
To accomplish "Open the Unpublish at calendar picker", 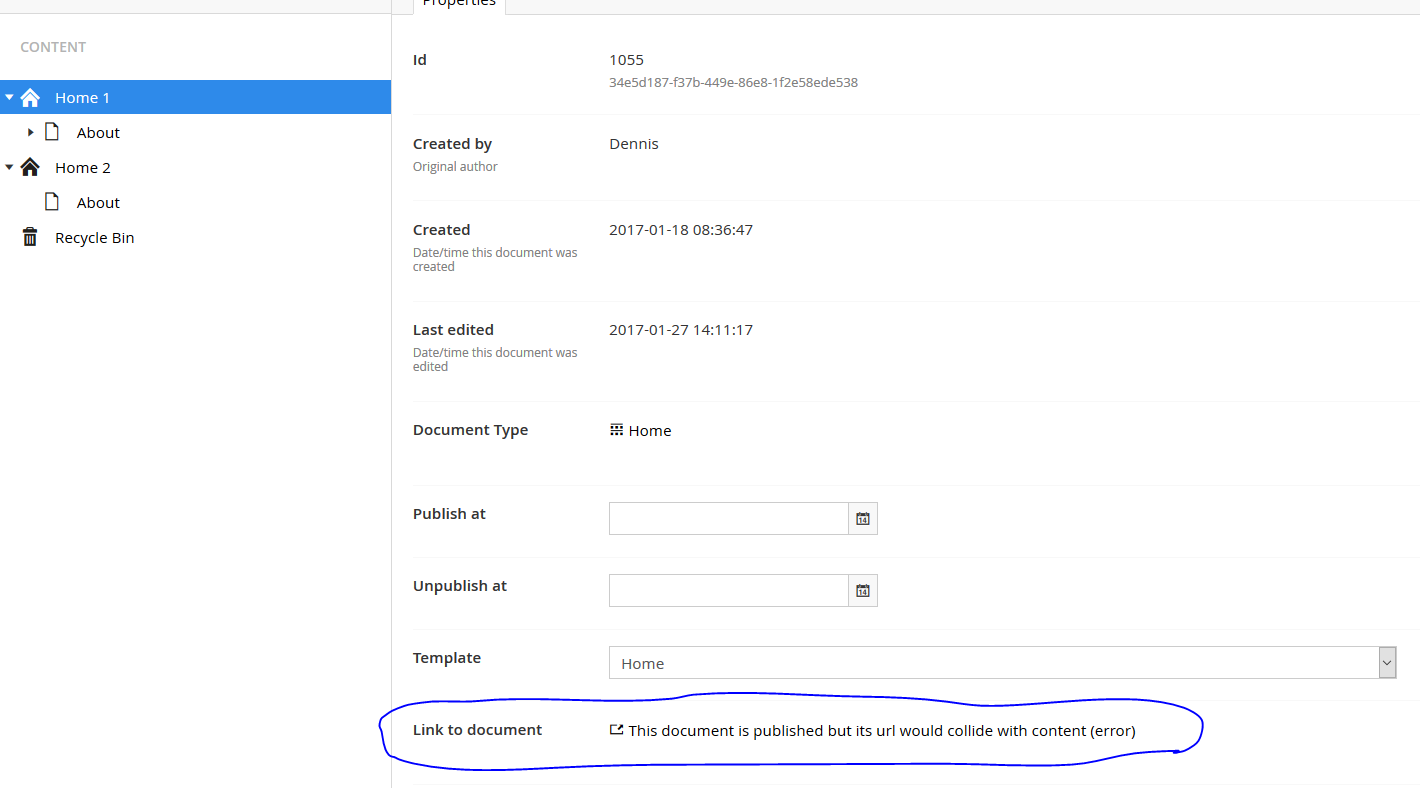I will pyautogui.click(x=863, y=590).
